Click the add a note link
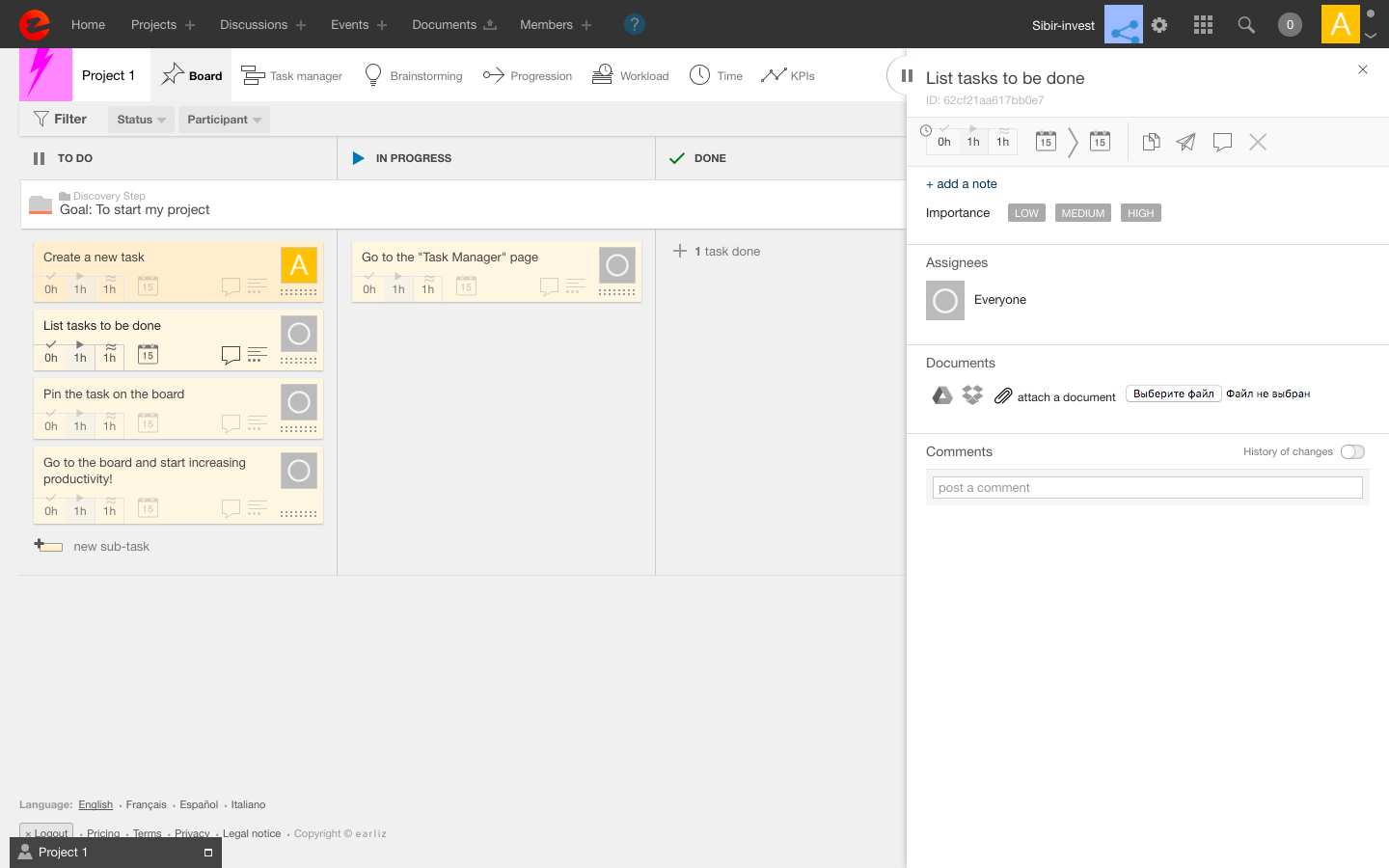 (962, 184)
